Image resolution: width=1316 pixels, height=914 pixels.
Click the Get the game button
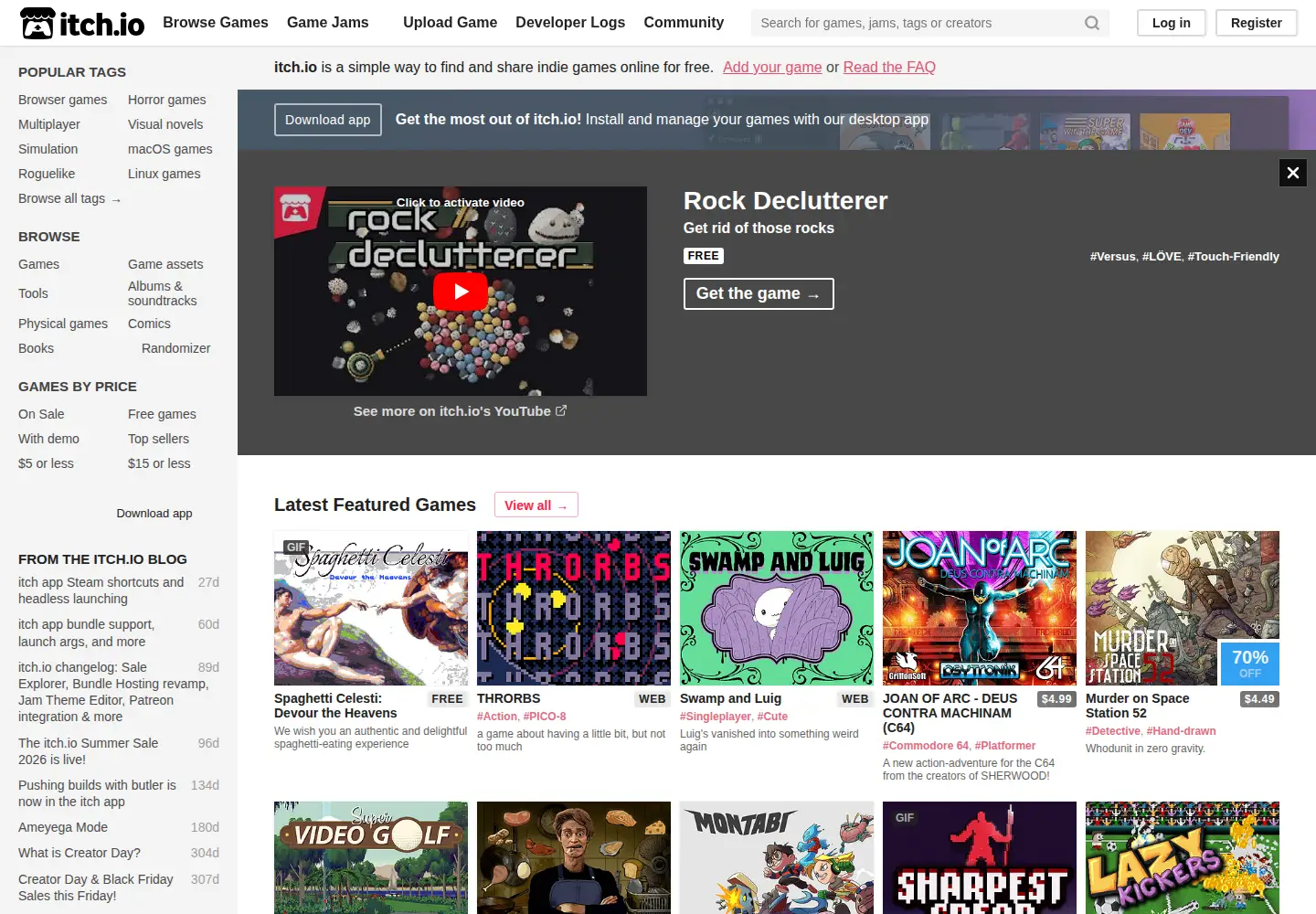click(759, 293)
